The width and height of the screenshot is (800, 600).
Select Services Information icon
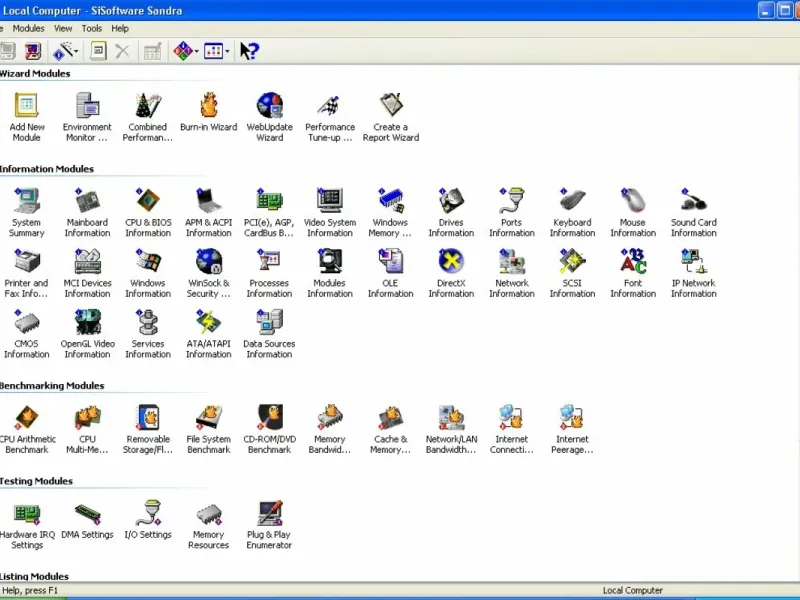[148, 334]
